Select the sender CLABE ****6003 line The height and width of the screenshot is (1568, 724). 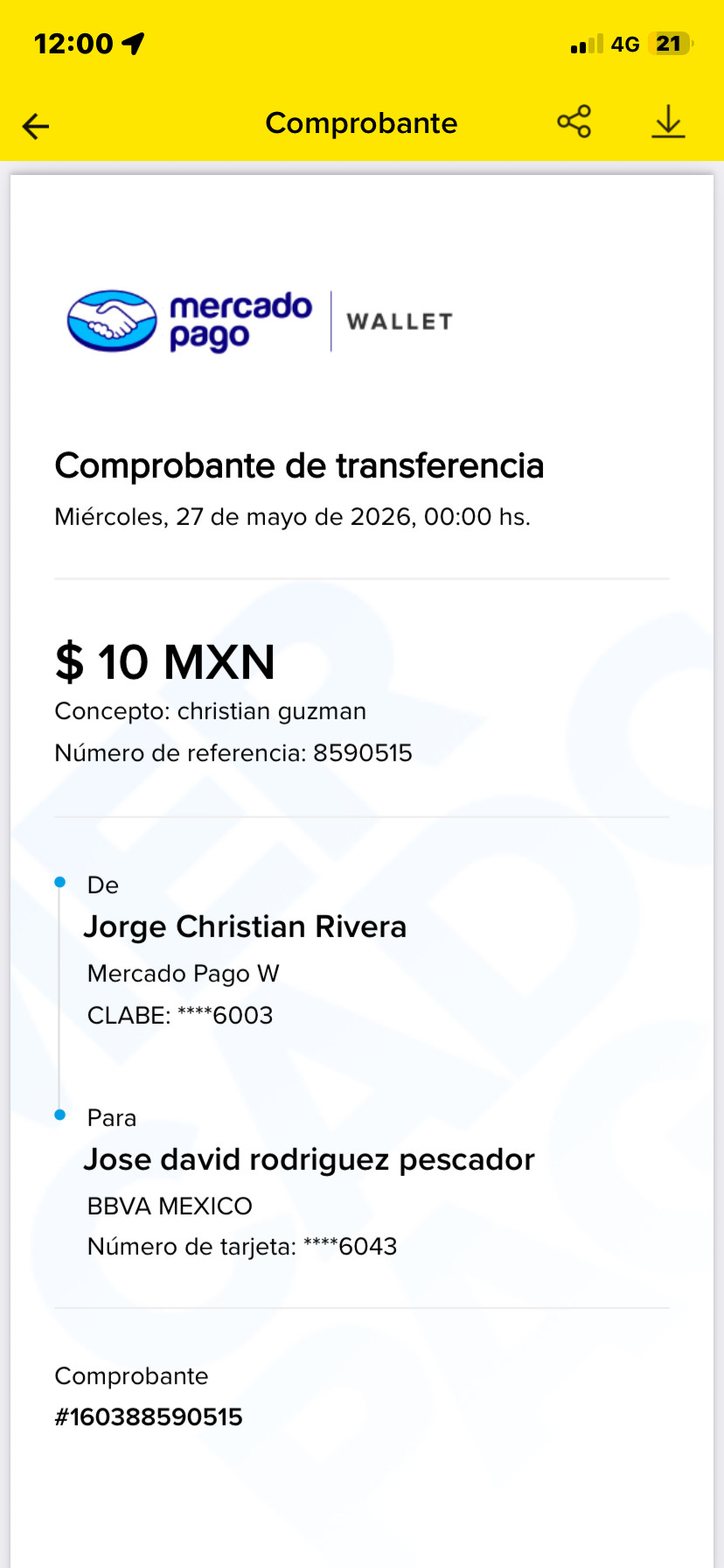point(180,1015)
